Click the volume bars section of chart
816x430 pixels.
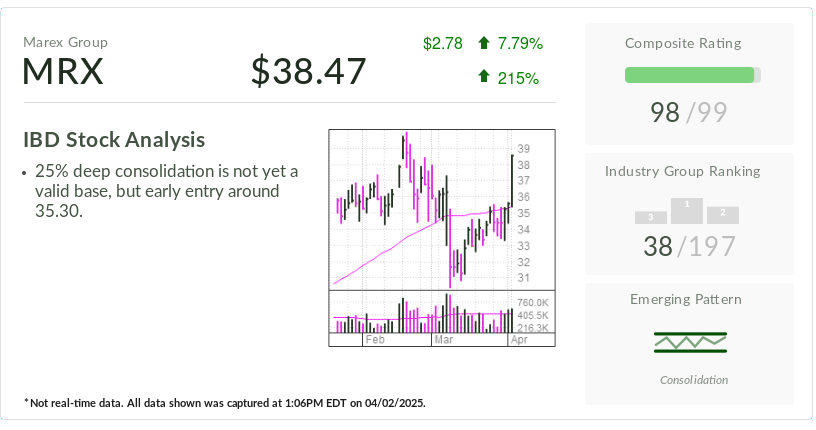(x=421, y=315)
